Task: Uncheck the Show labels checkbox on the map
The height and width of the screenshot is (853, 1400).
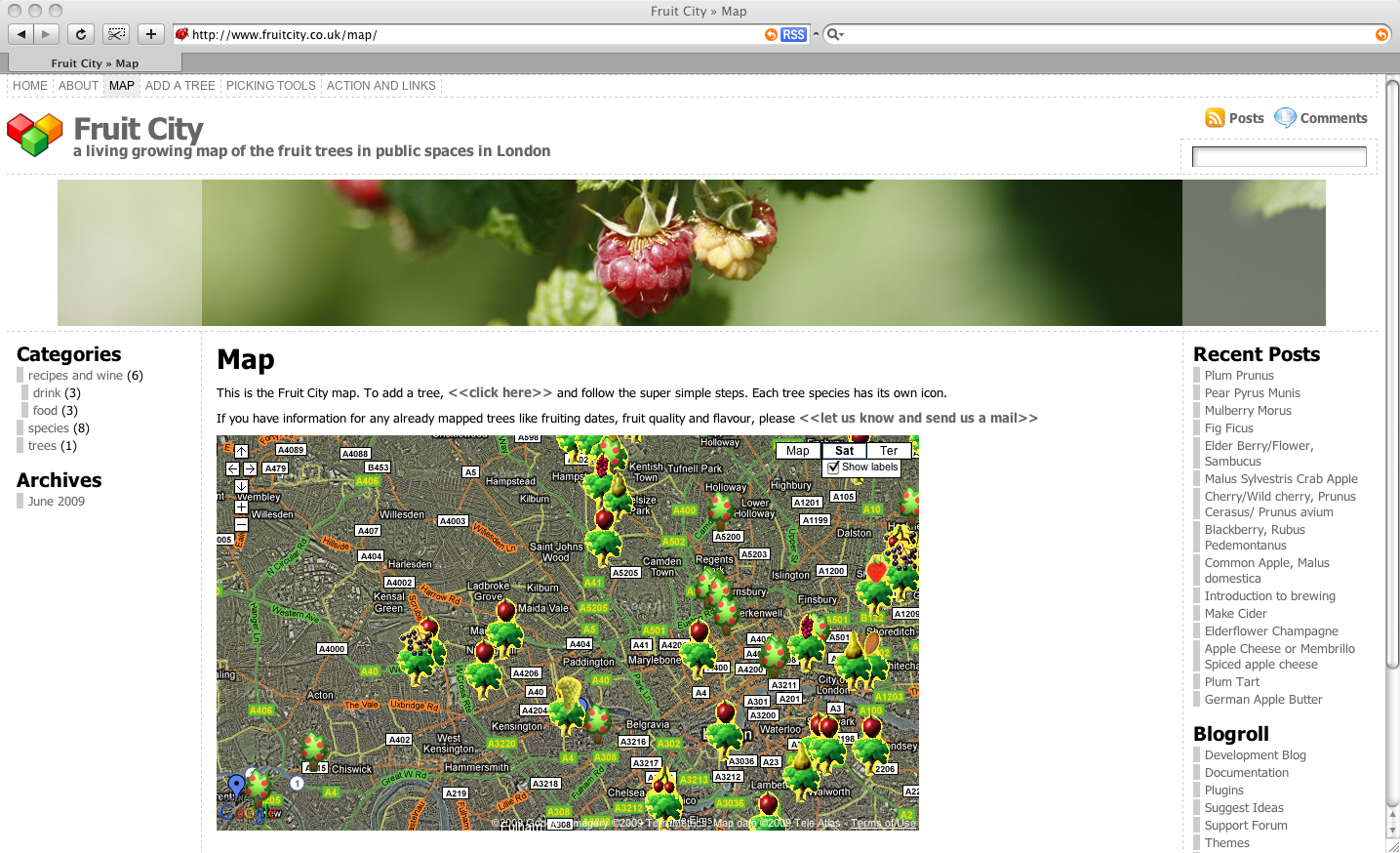Action: [833, 467]
